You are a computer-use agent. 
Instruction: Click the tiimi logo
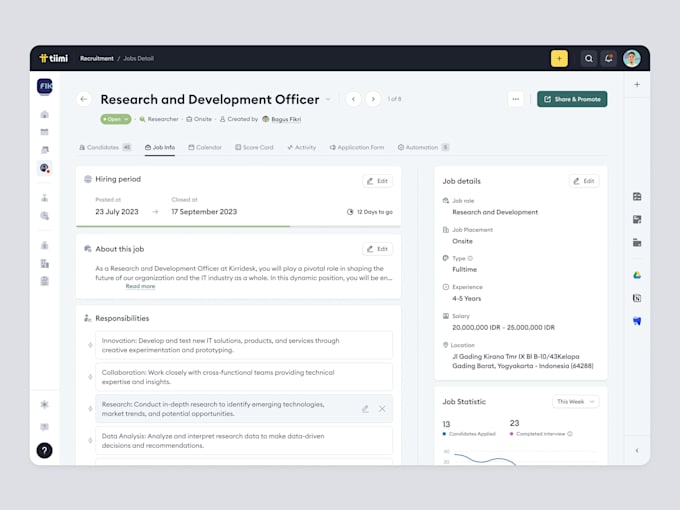click(54, 58)
